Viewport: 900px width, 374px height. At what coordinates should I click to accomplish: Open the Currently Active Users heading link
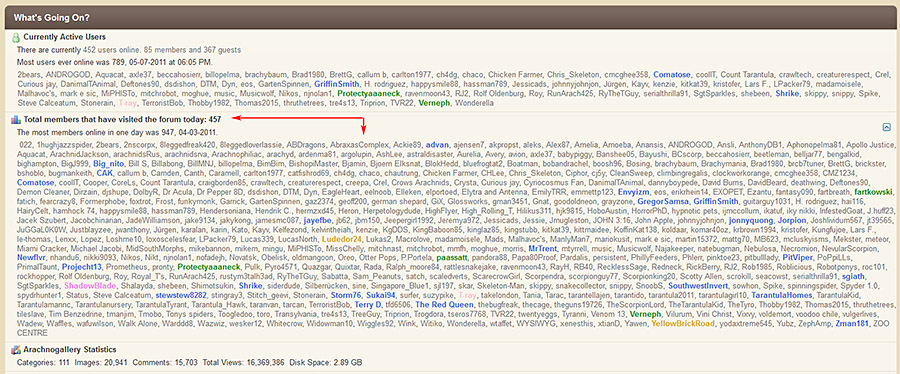(64, 37)
